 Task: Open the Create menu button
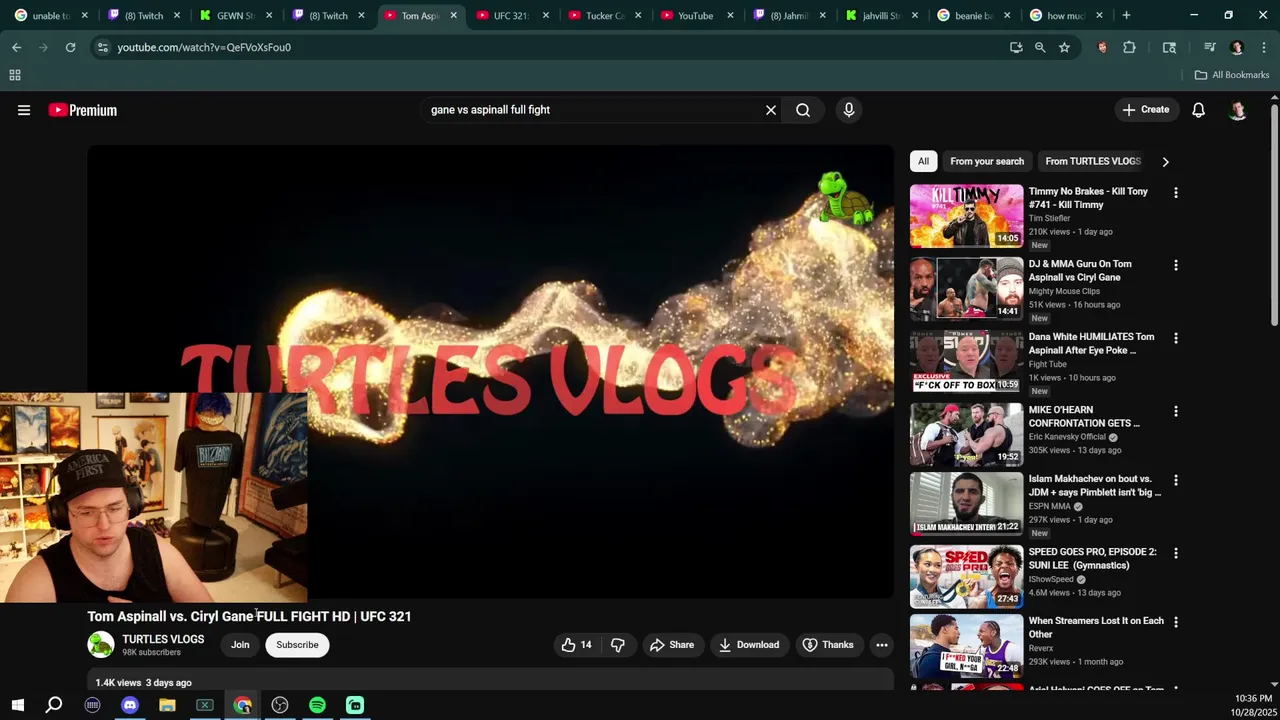coord(1146,110)
